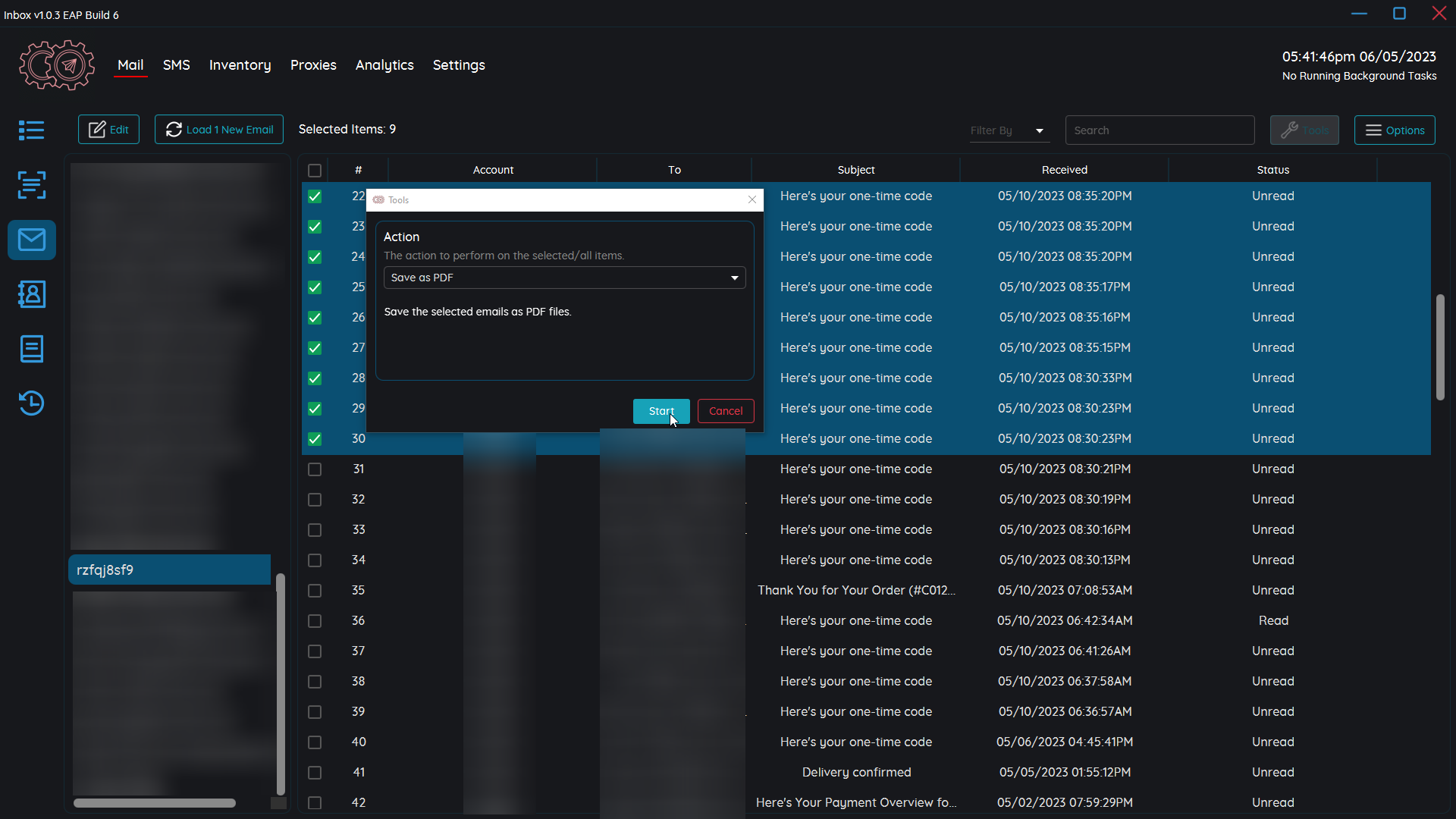Open the Thank You for Your Order email
The image size is (1456, 819).
[856, 590]
